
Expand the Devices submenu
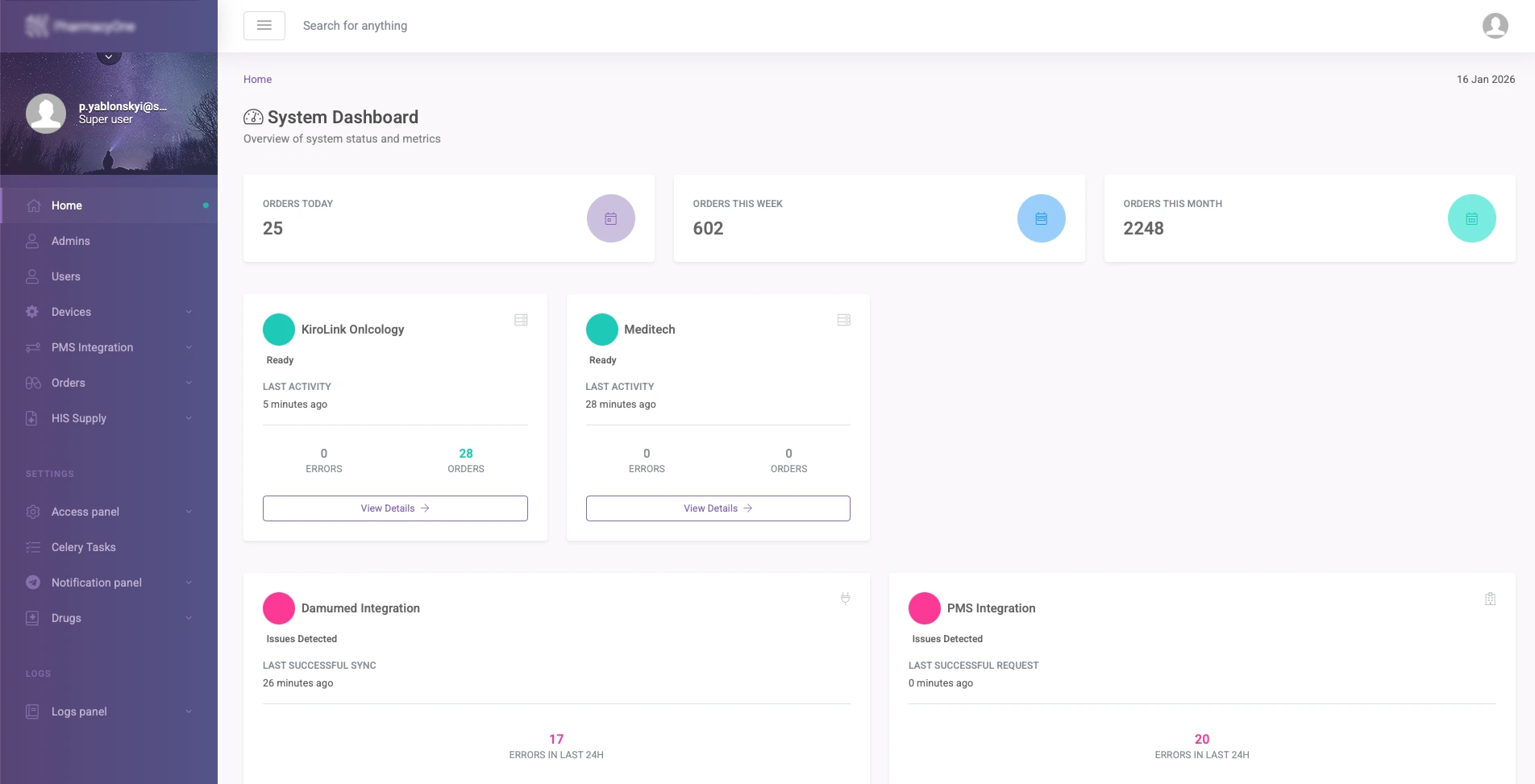pos(189,312)
